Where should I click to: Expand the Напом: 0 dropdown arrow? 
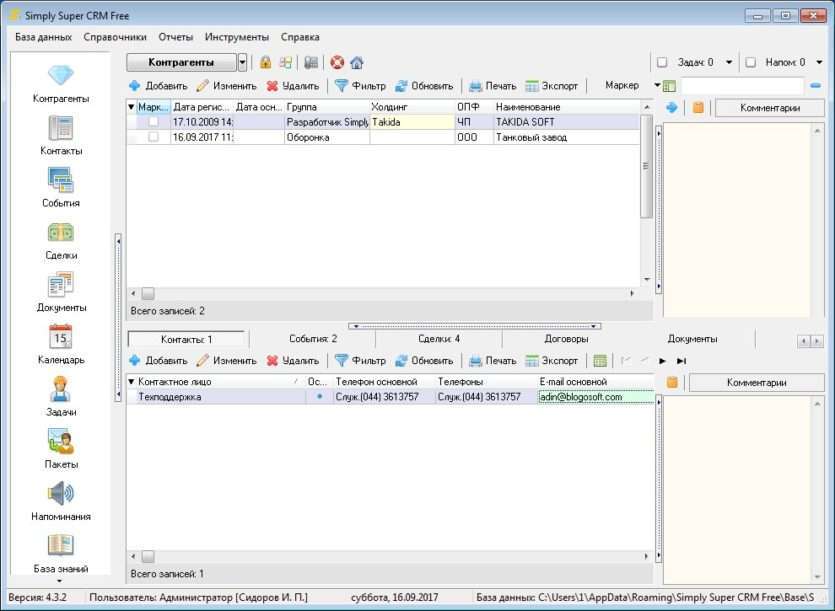(820, 62)
